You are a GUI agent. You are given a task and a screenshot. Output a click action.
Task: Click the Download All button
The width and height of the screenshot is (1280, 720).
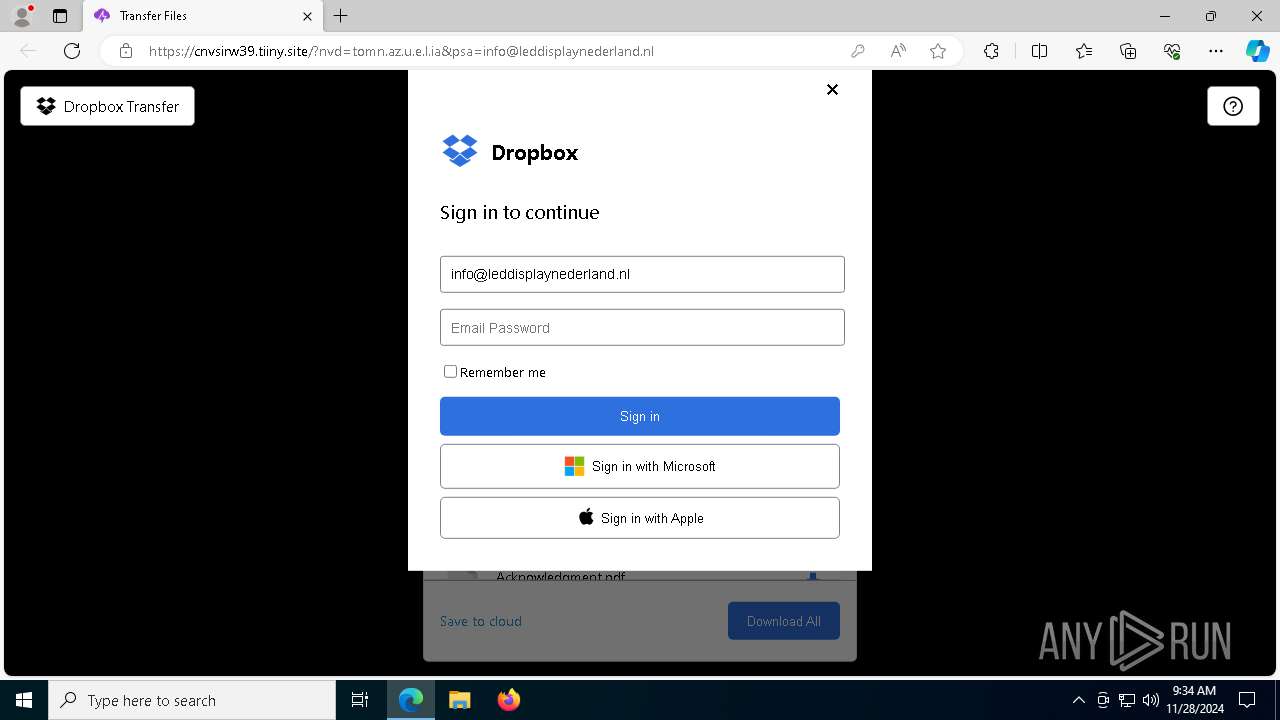coord(784,621)
